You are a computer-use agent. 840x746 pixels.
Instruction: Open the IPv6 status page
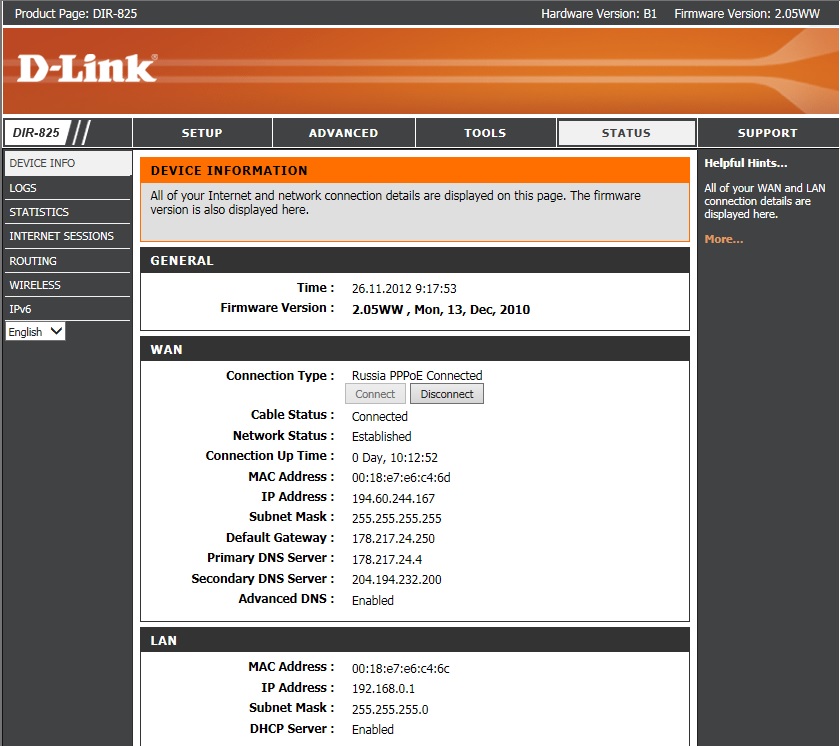pos(68,309)
